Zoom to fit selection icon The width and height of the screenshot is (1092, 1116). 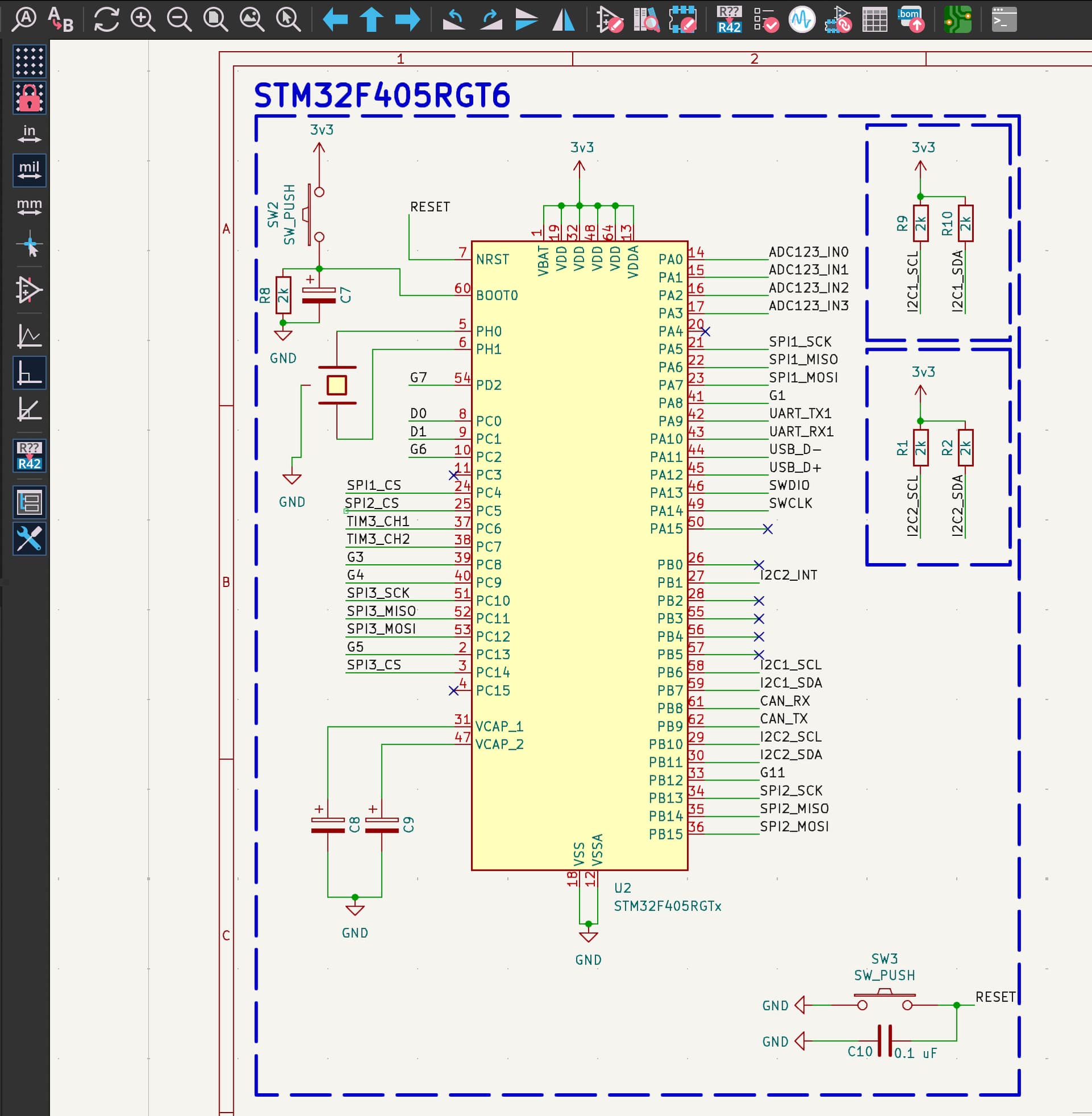288,19
